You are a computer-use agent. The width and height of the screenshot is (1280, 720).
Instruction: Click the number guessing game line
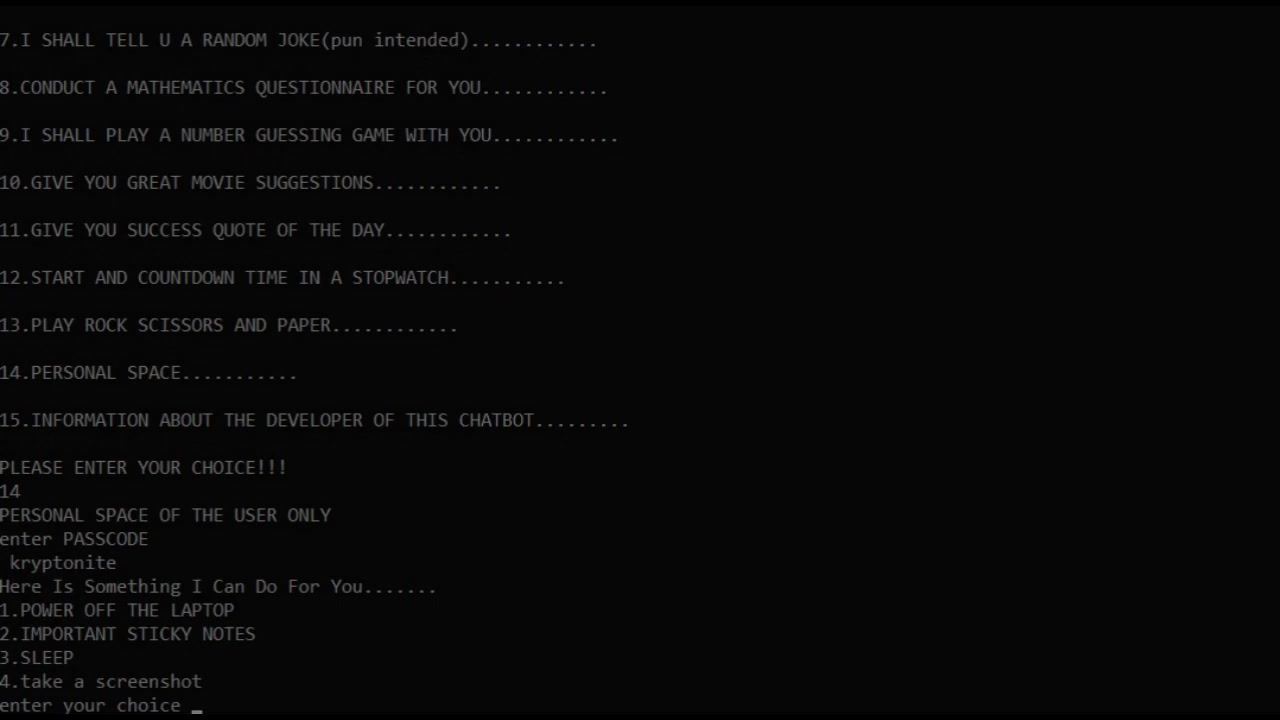coord(309,135)
